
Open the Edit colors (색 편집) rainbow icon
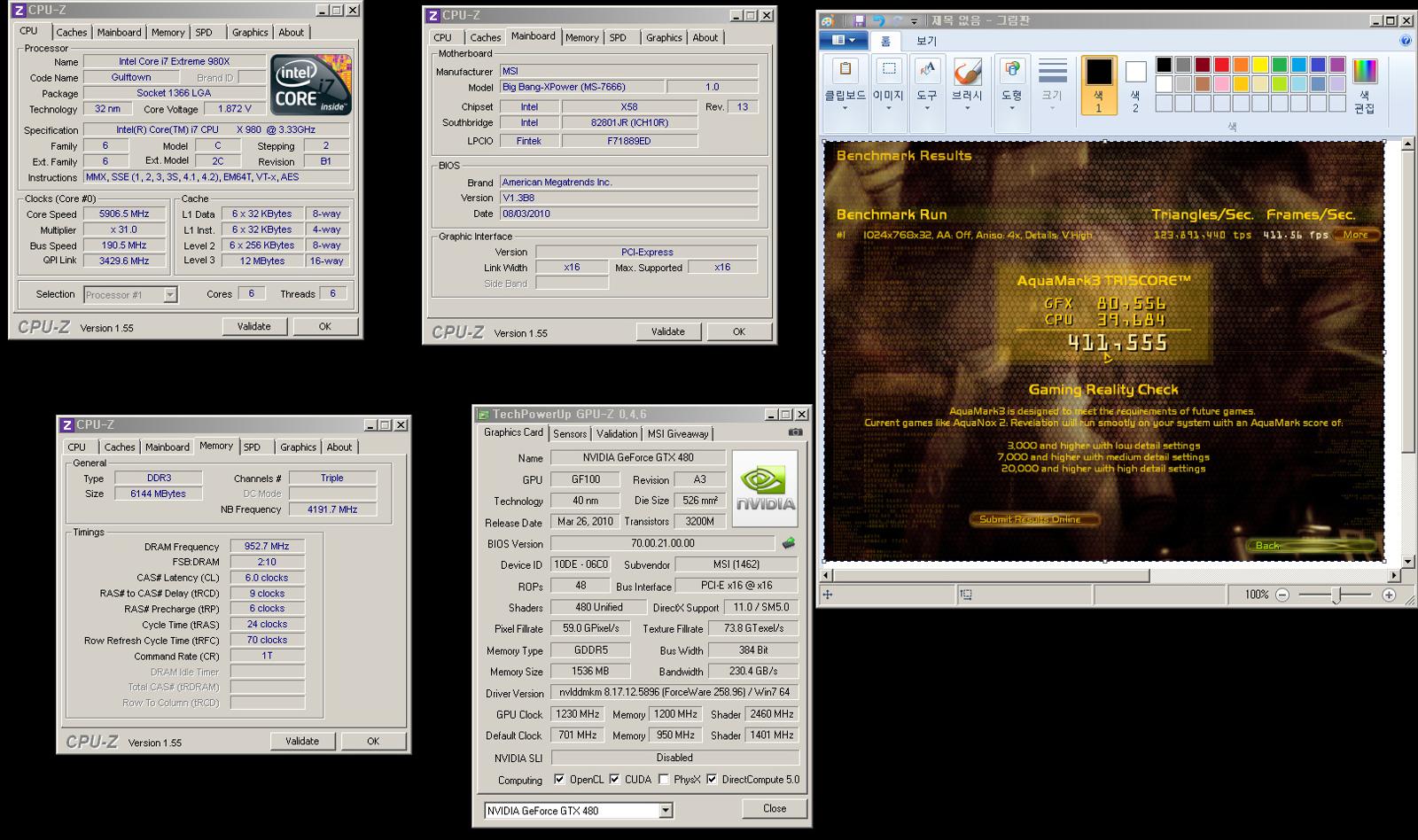[x=1365, y=71]
